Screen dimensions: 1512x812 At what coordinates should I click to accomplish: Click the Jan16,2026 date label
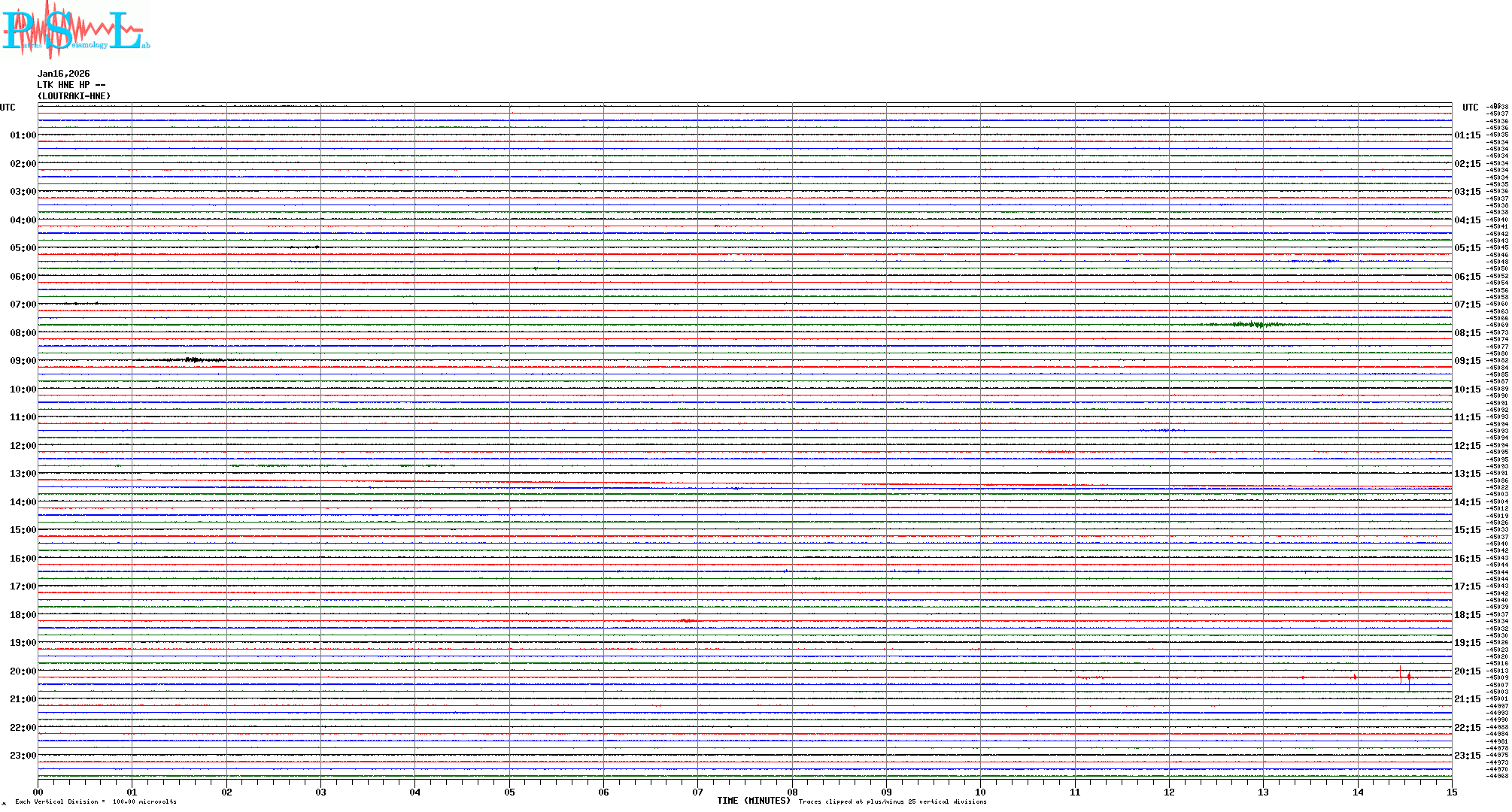[x=63, y=74]
